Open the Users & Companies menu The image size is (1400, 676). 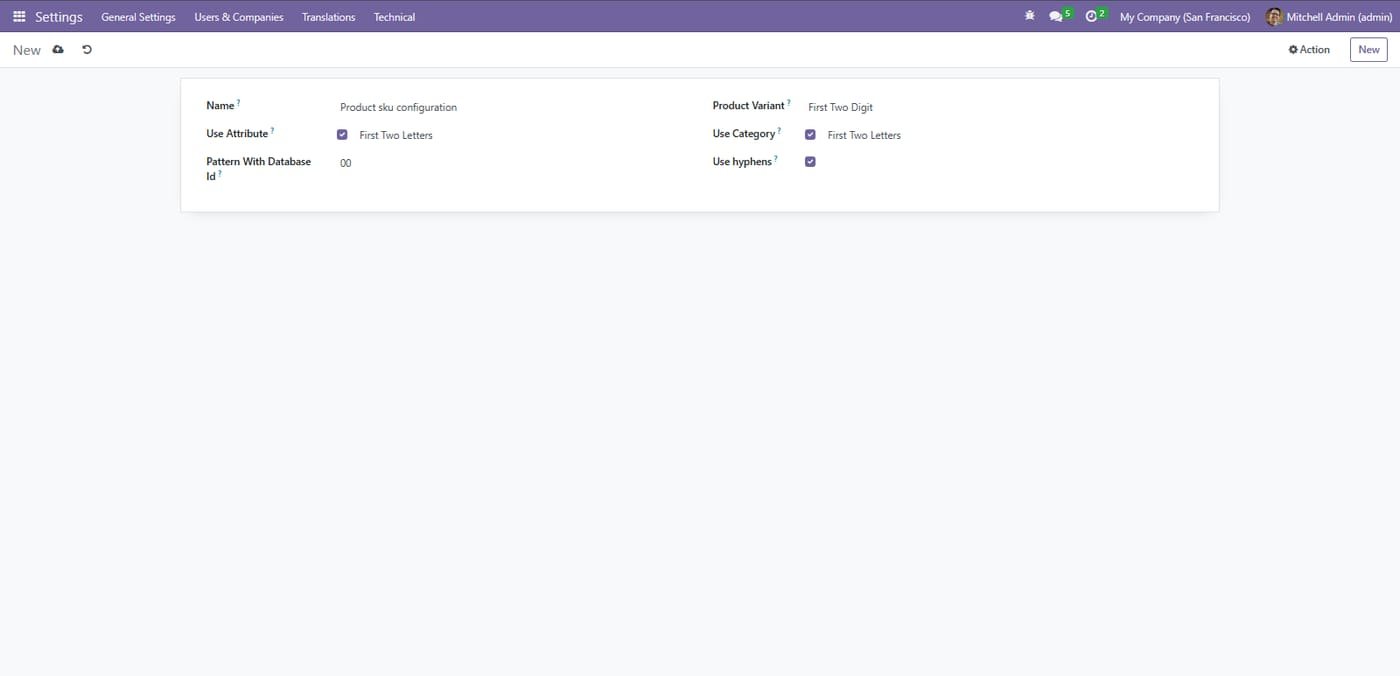tap(239, 17)
